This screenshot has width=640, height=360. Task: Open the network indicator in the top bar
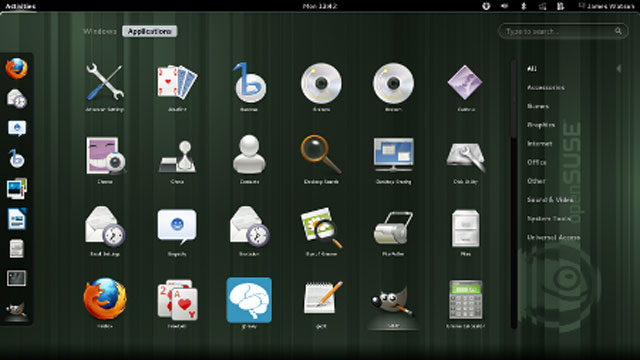pyautogui.click(x=542, y=6)
